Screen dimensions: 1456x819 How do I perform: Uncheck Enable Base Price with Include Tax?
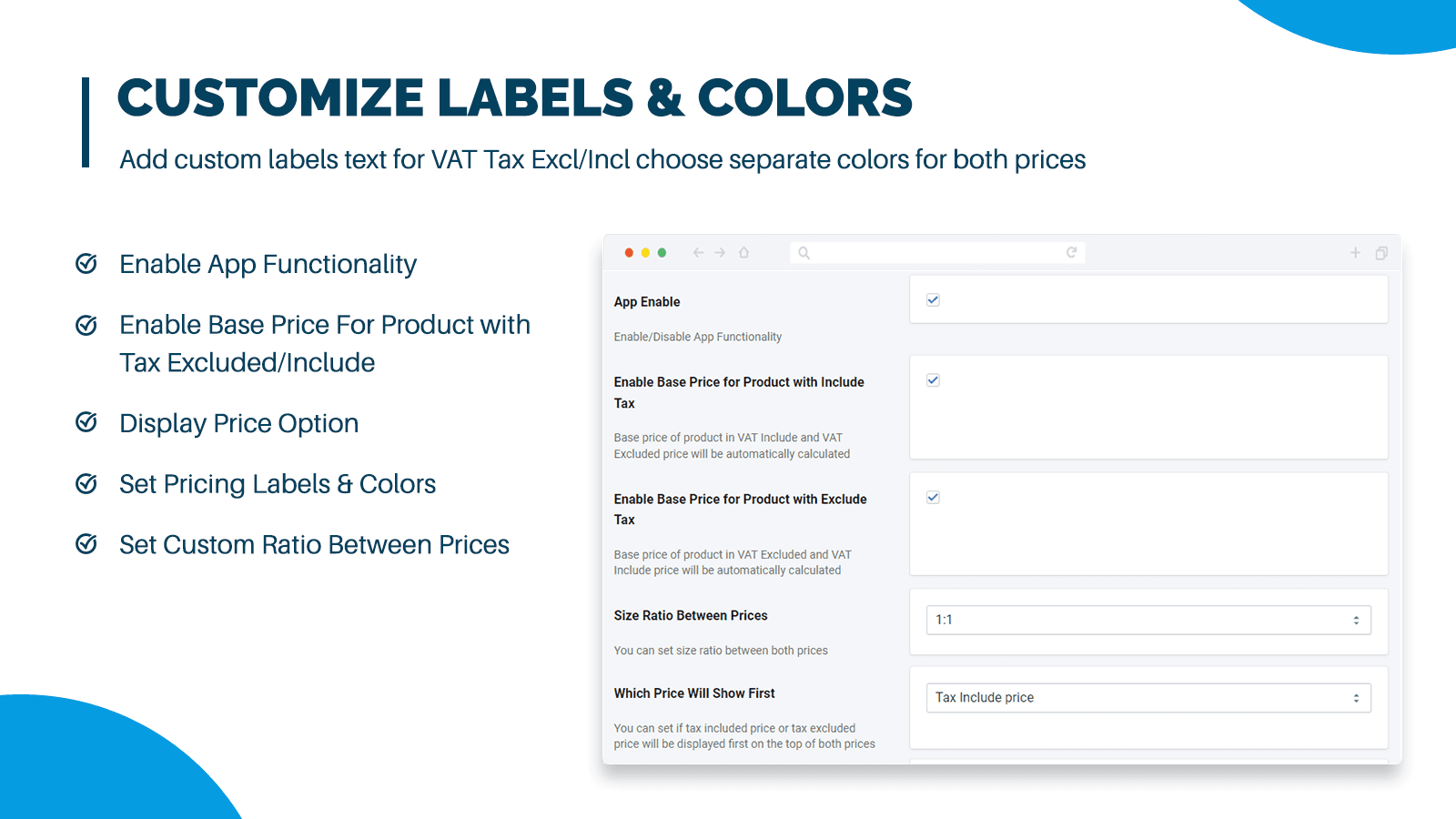point(933,380)
